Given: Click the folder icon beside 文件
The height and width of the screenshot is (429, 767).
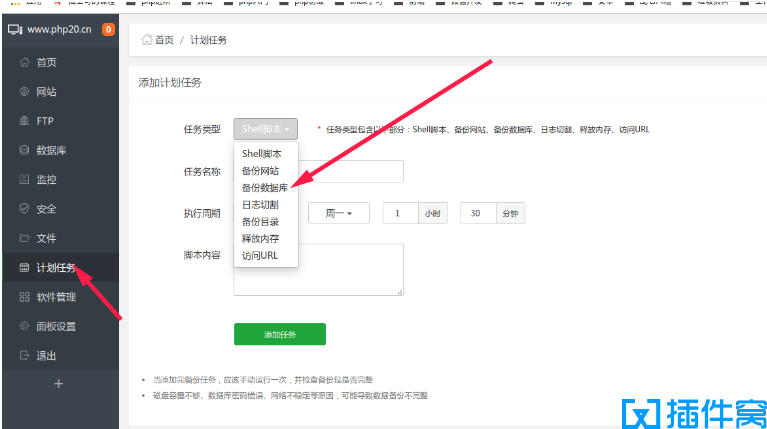Looking at the screenshot, I should 24,238.
